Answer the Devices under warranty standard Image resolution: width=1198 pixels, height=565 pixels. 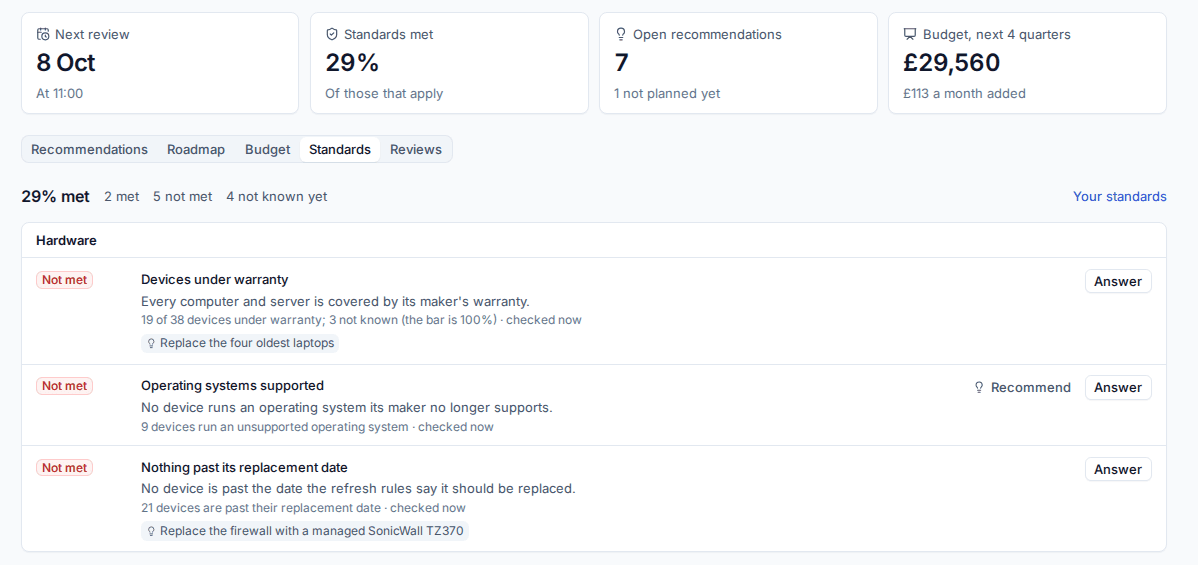pyautogui.click(x=1118, y=281)
